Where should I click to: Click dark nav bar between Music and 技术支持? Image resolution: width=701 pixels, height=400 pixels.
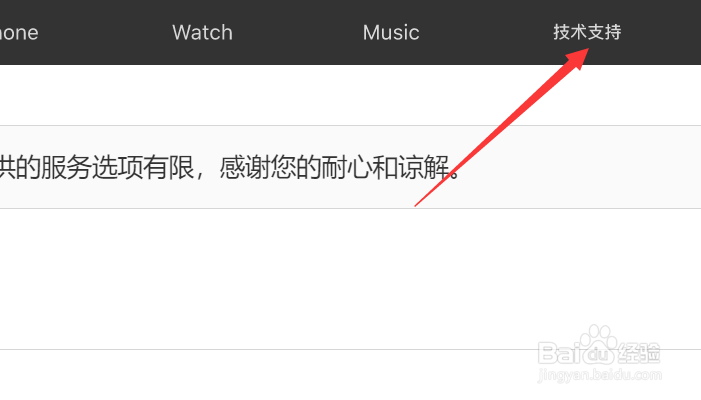coord(486,33)
